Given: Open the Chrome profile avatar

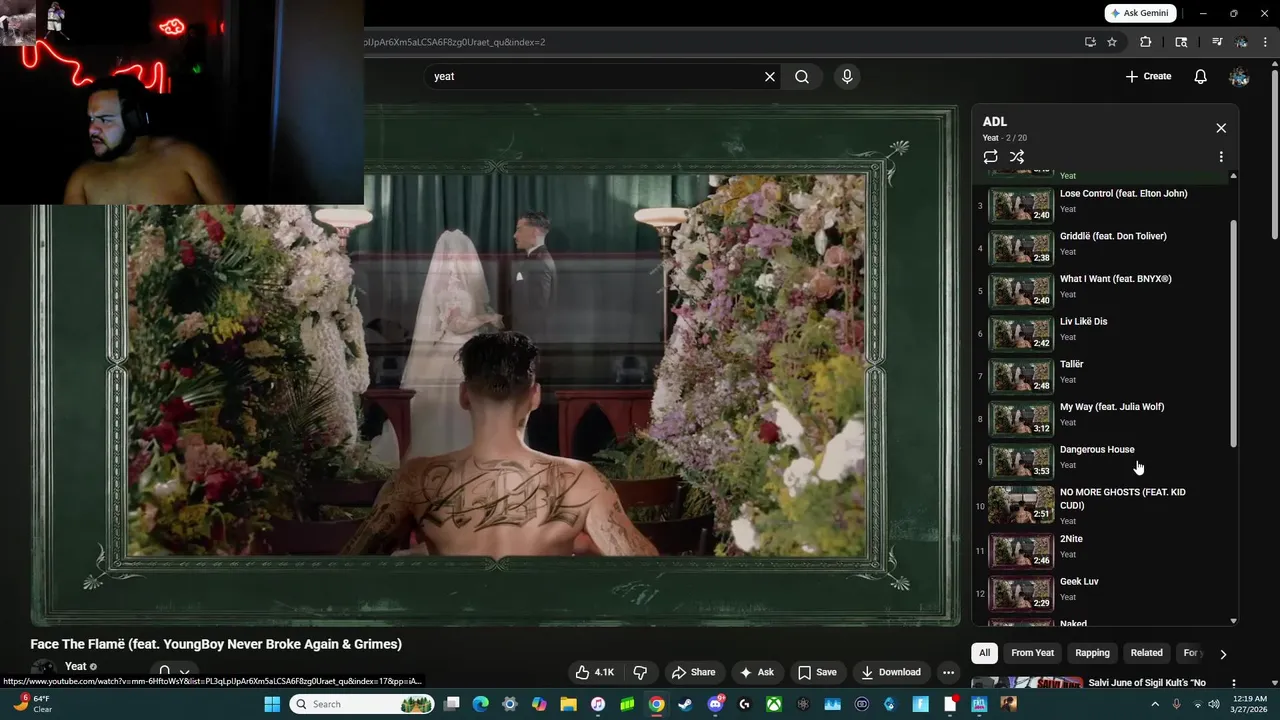Looking at the screenshot, I should click(x=1241, y=42).
